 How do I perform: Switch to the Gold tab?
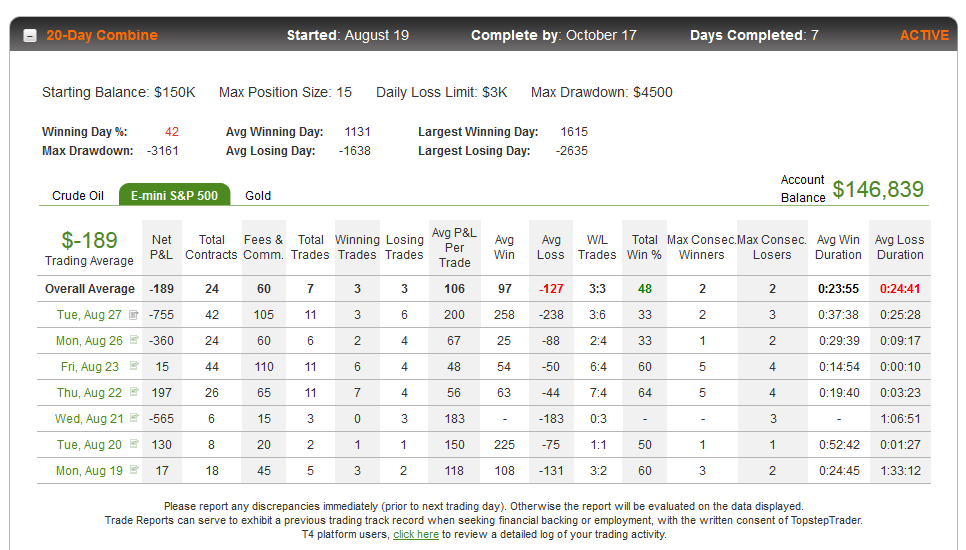point(258,195)
